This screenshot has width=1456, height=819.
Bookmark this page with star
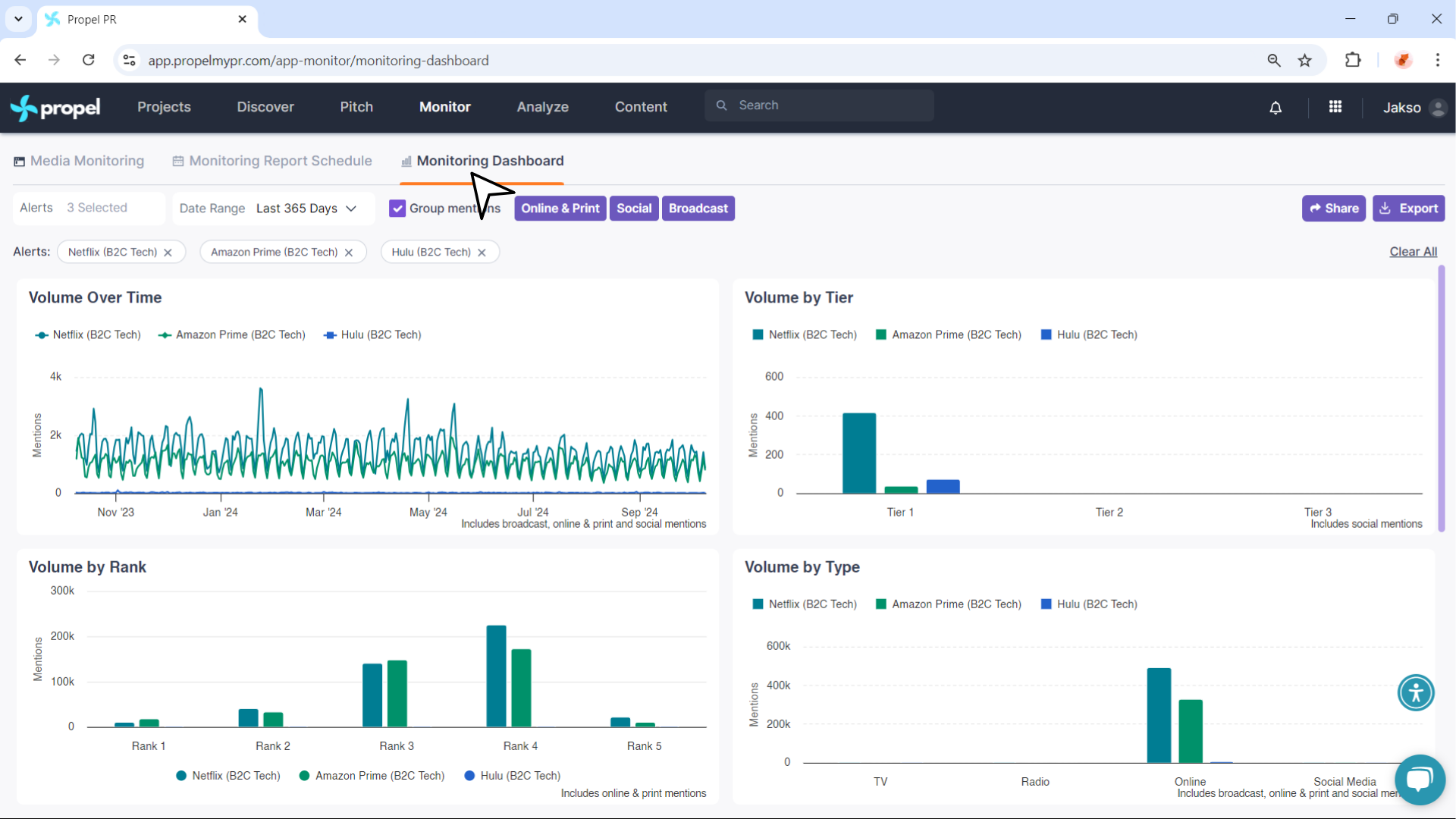click(1304, 60)
